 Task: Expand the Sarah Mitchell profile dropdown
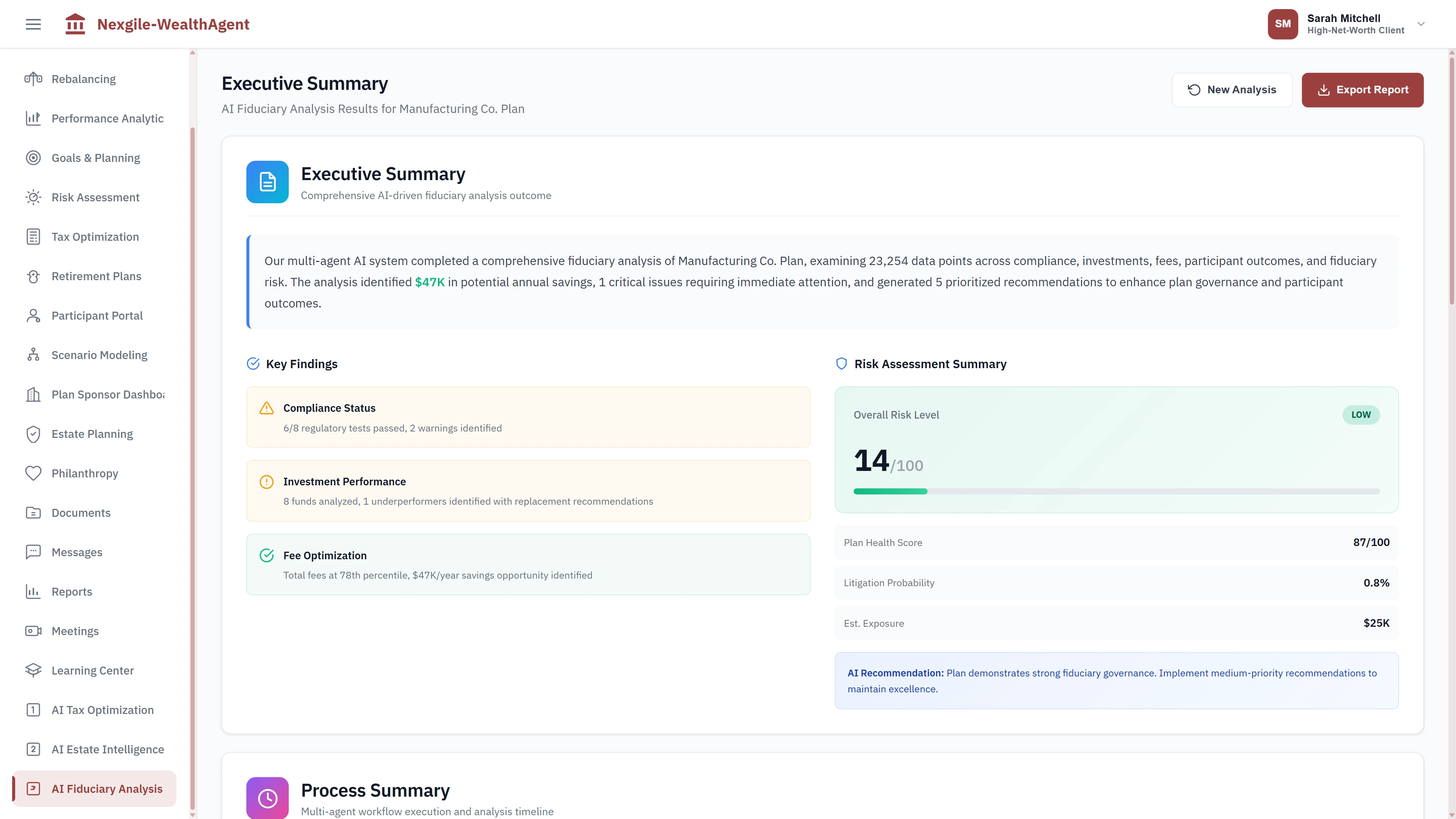(1421, 24)
